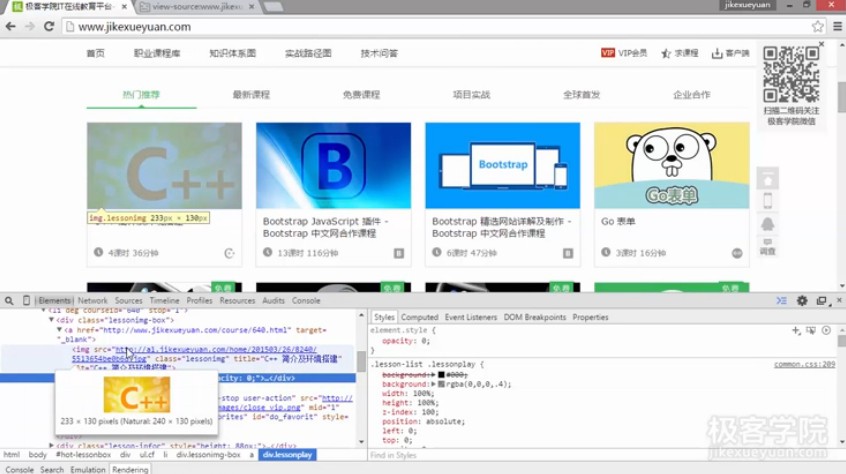Open DevTools settings gear

click(802, 300)
